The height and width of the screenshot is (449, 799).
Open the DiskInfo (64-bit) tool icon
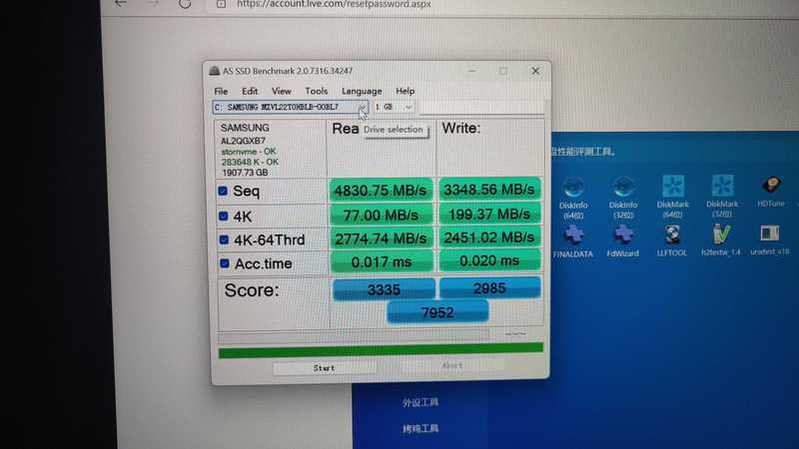(x=573, y=188)
